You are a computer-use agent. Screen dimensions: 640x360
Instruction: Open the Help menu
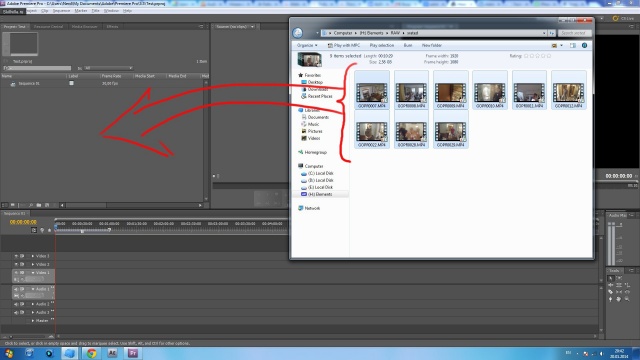127,11
